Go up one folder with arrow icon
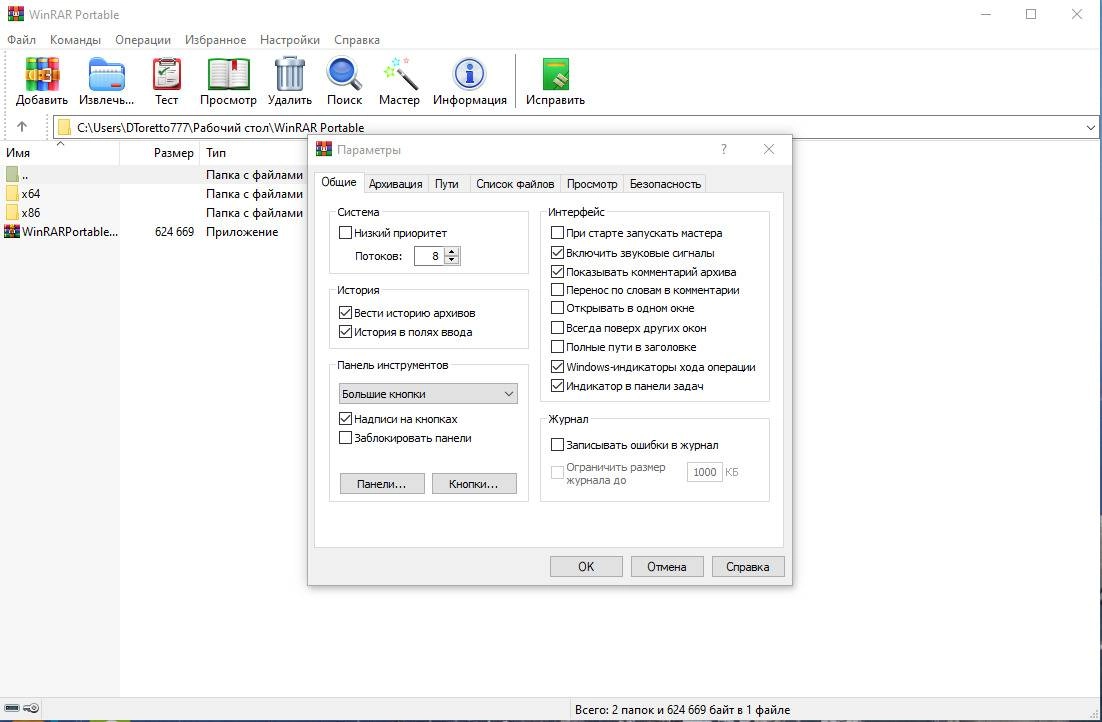Viewport: 1102px width, 722px height. coord(22,127)
